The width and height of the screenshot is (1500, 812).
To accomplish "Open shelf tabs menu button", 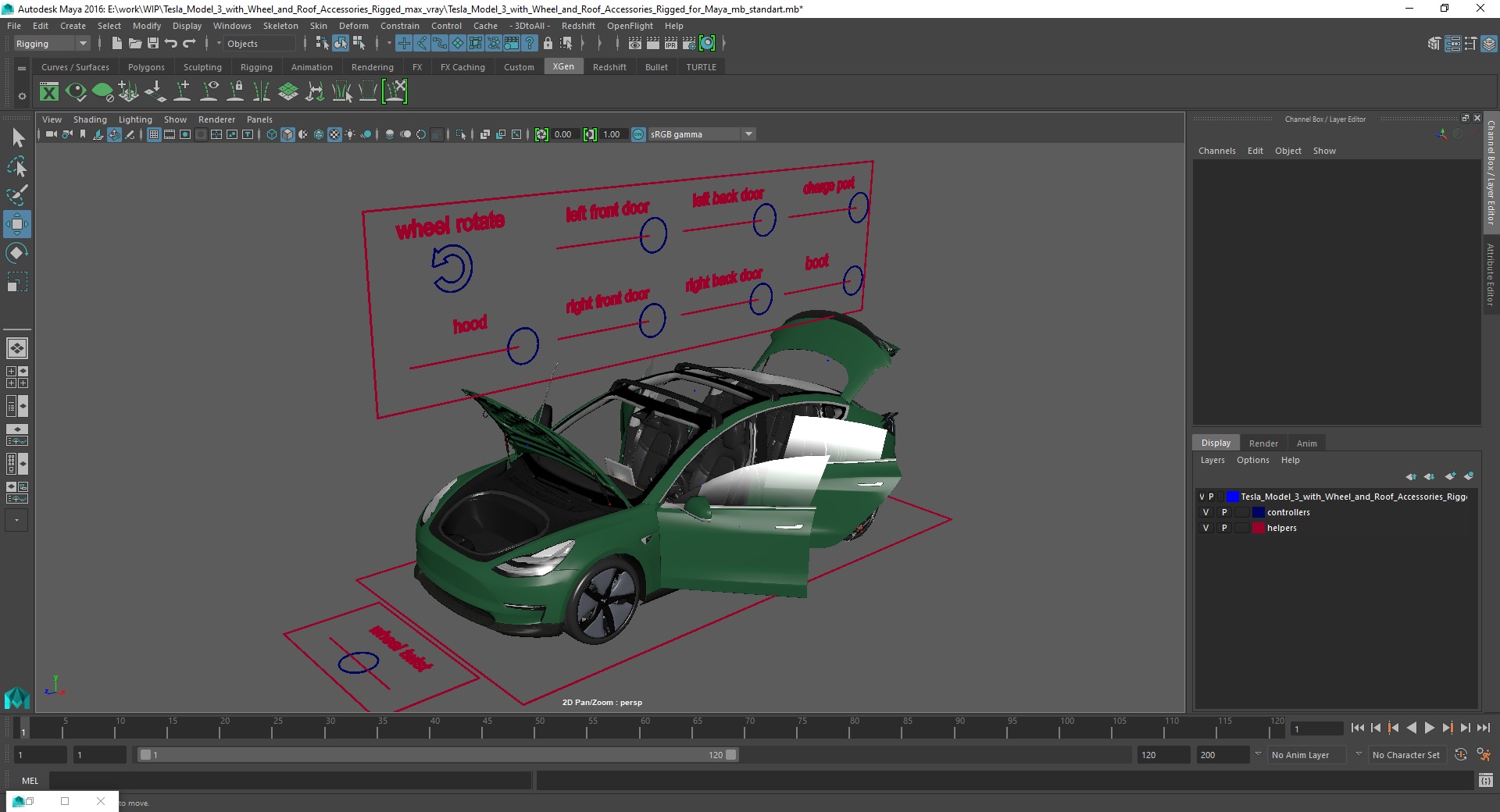I will [x=22, y=68].
